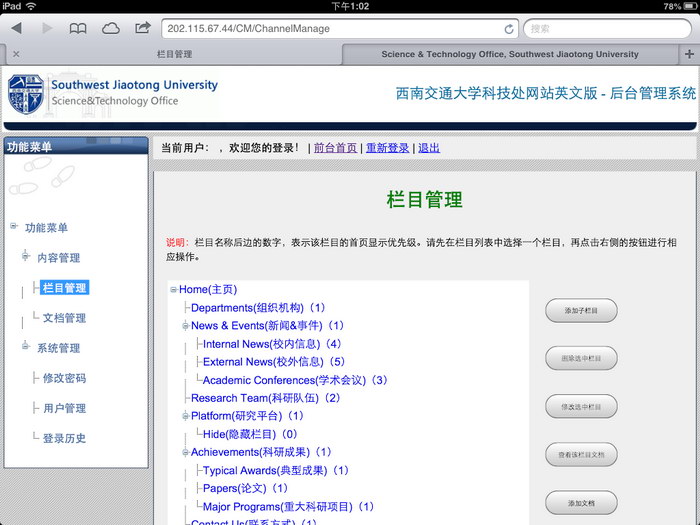Collapse the 系统管理 sidebar node

point(26,346)
